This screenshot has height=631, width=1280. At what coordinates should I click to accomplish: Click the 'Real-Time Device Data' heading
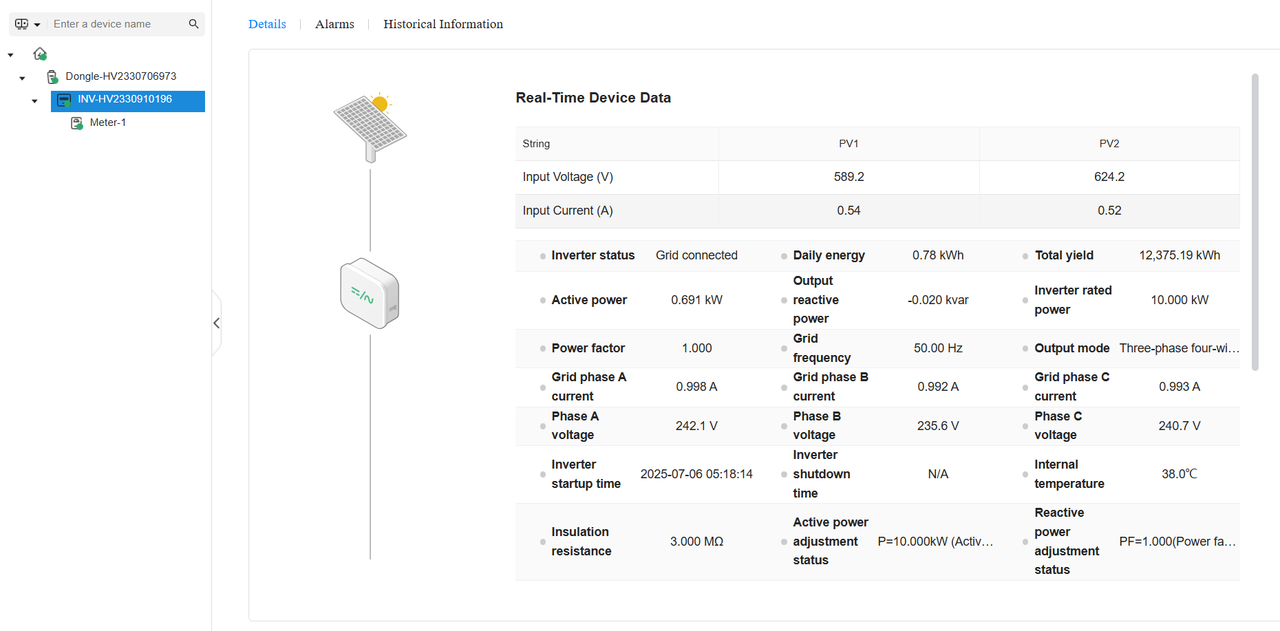click(x=593, y=98)
